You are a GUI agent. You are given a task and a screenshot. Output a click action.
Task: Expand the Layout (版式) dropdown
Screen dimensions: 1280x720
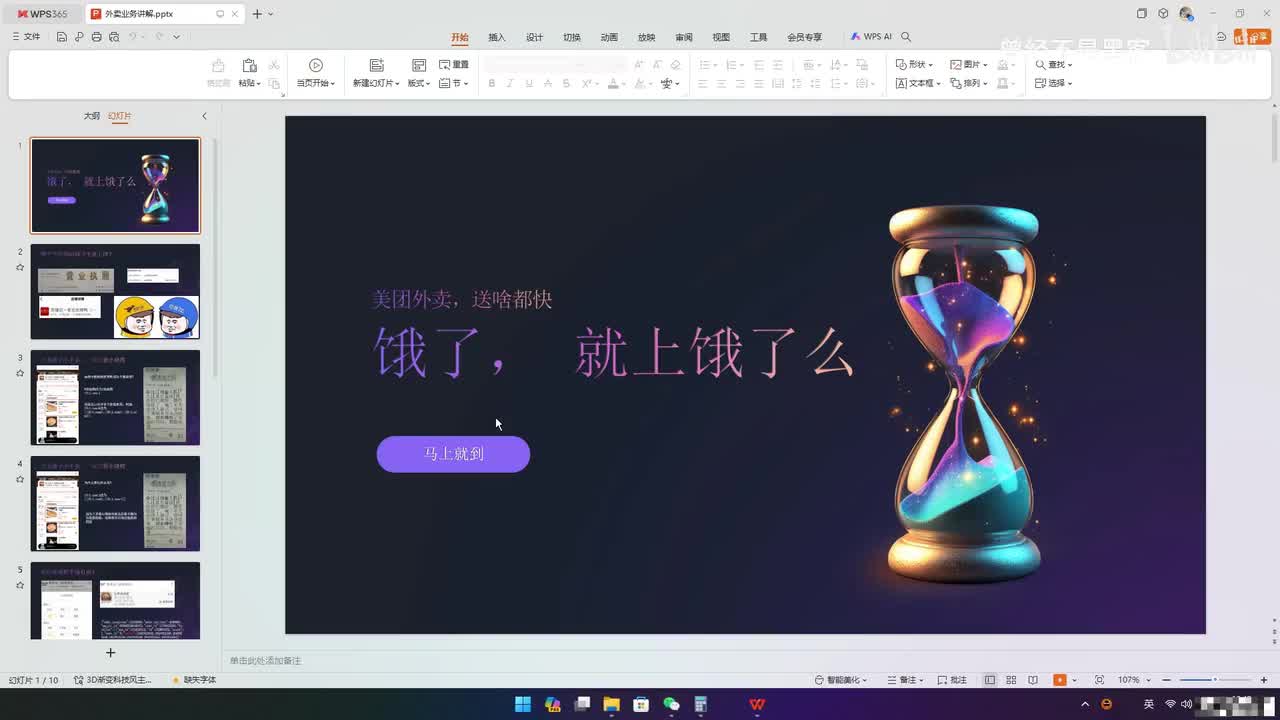click(x=419, y=83)
